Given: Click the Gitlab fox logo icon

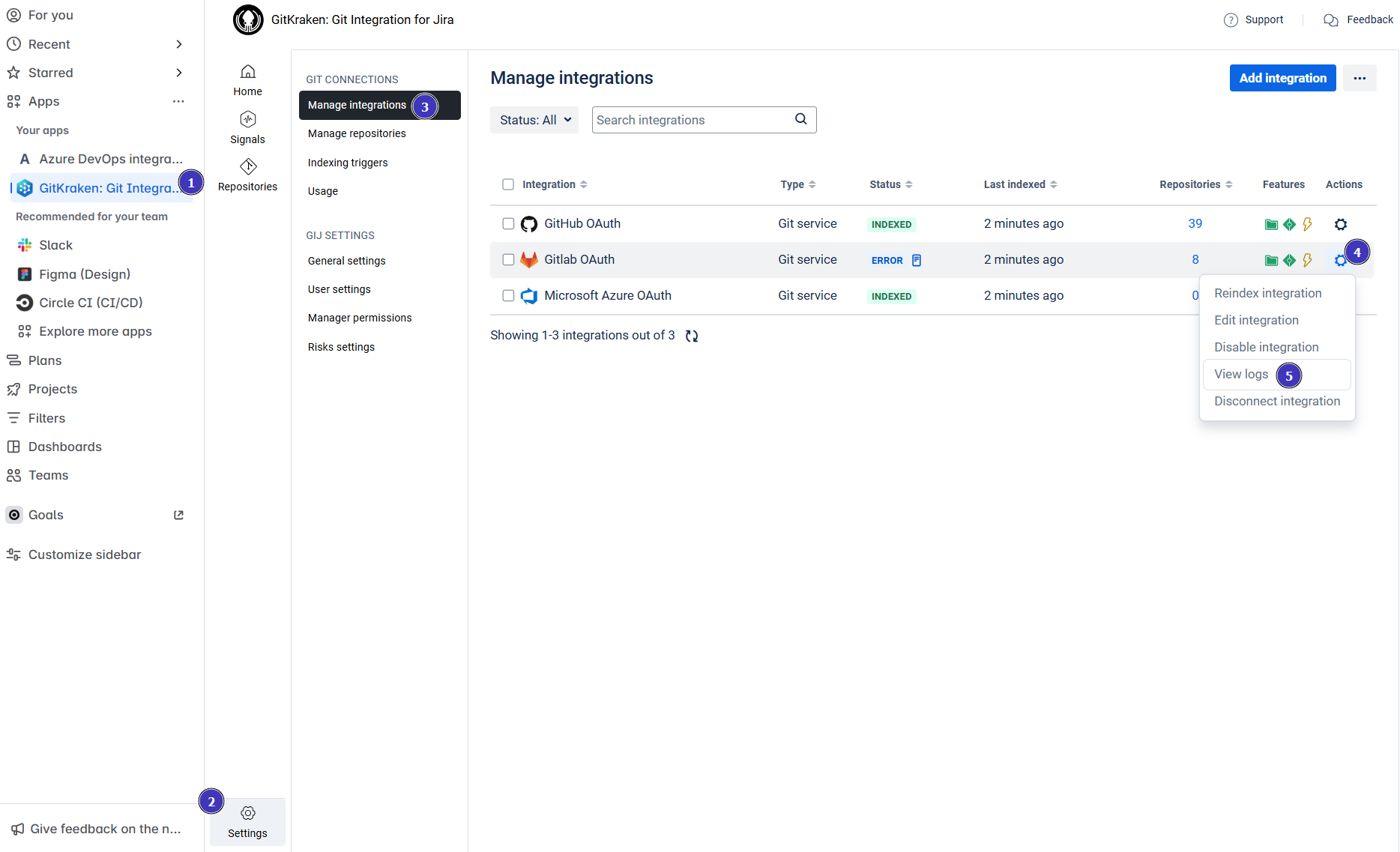Looking at the screenshot, I should tap(529, 260).
